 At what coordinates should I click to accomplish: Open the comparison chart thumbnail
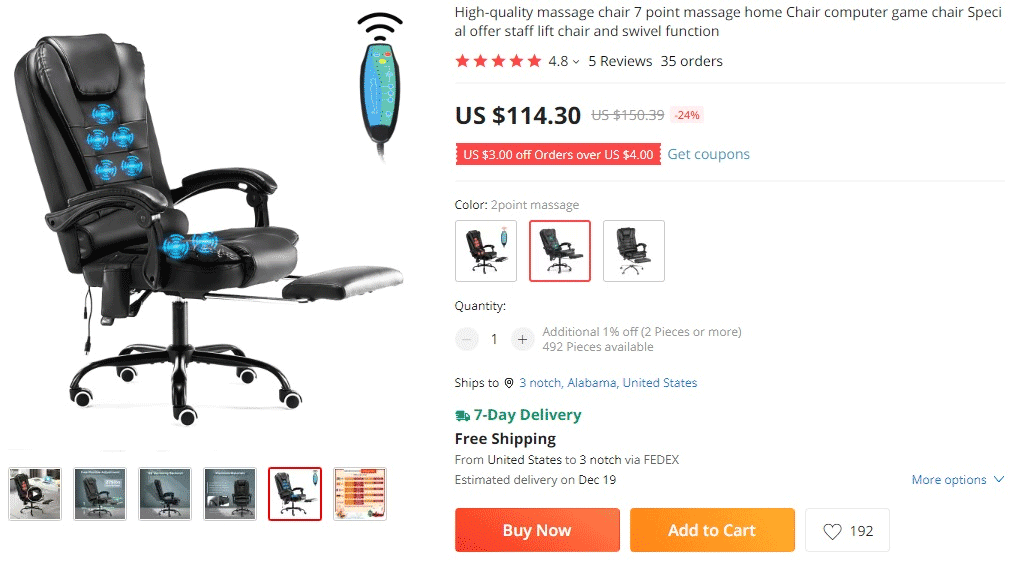[x=360, y=494]
